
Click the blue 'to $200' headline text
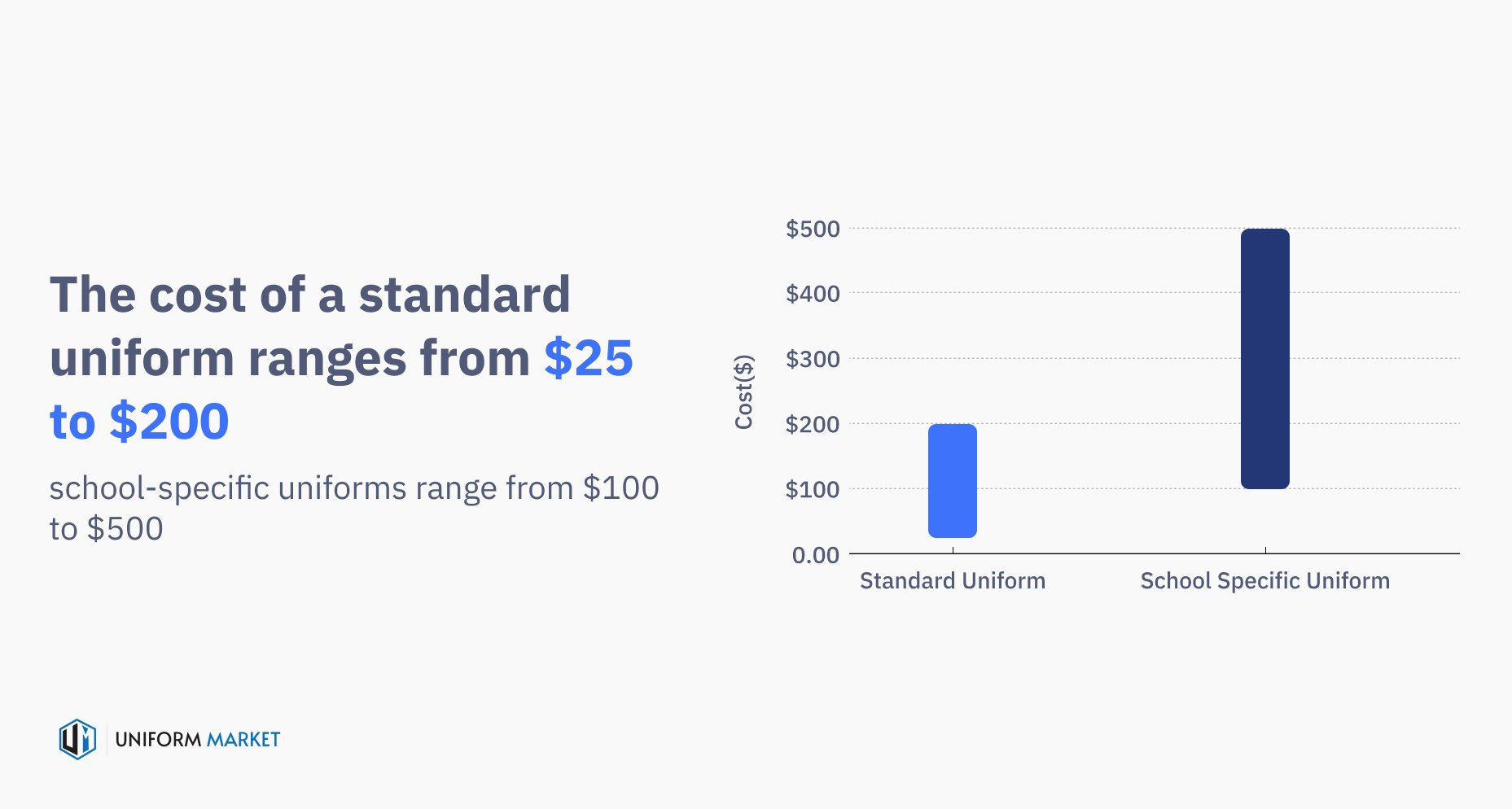pyautogui.click(x=139, y=421)
